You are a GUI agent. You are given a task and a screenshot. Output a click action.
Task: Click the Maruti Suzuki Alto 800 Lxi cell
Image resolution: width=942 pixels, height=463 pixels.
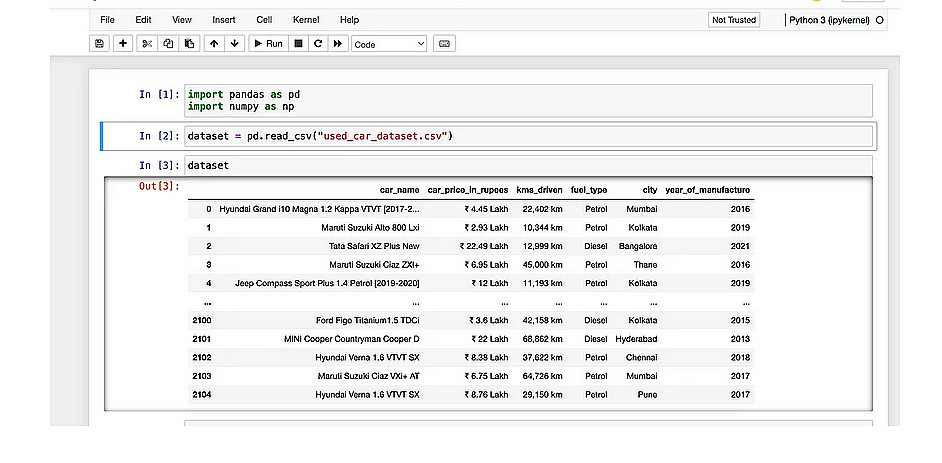click(370, 228)
